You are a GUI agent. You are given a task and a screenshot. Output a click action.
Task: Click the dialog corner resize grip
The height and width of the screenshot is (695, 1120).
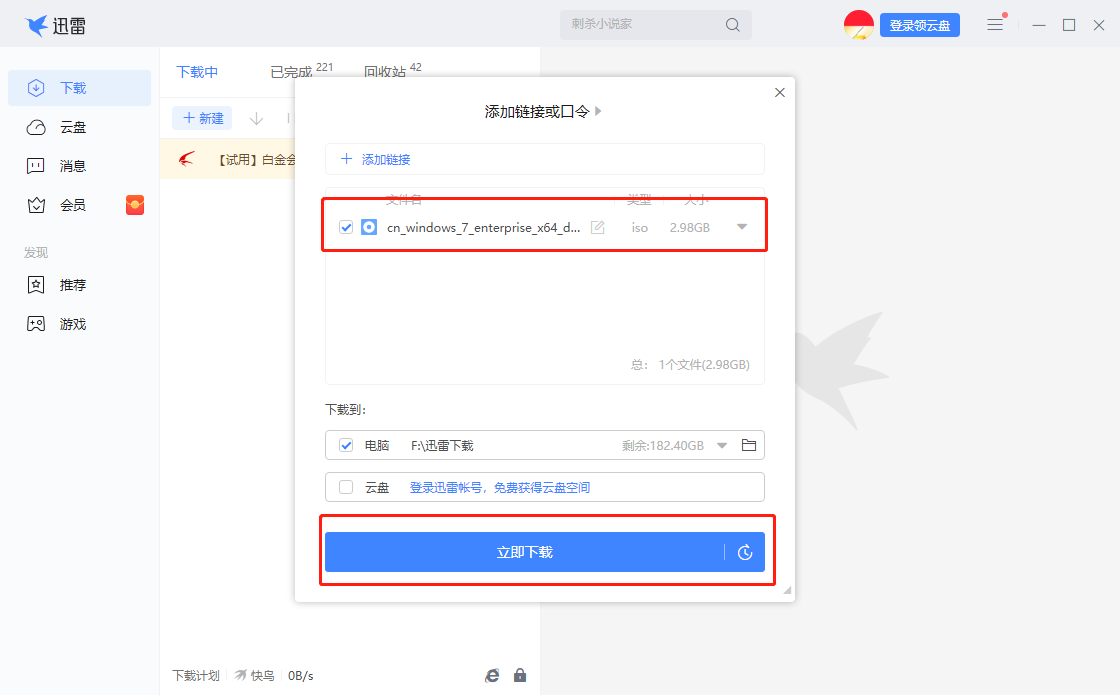[x=787, y=590]
